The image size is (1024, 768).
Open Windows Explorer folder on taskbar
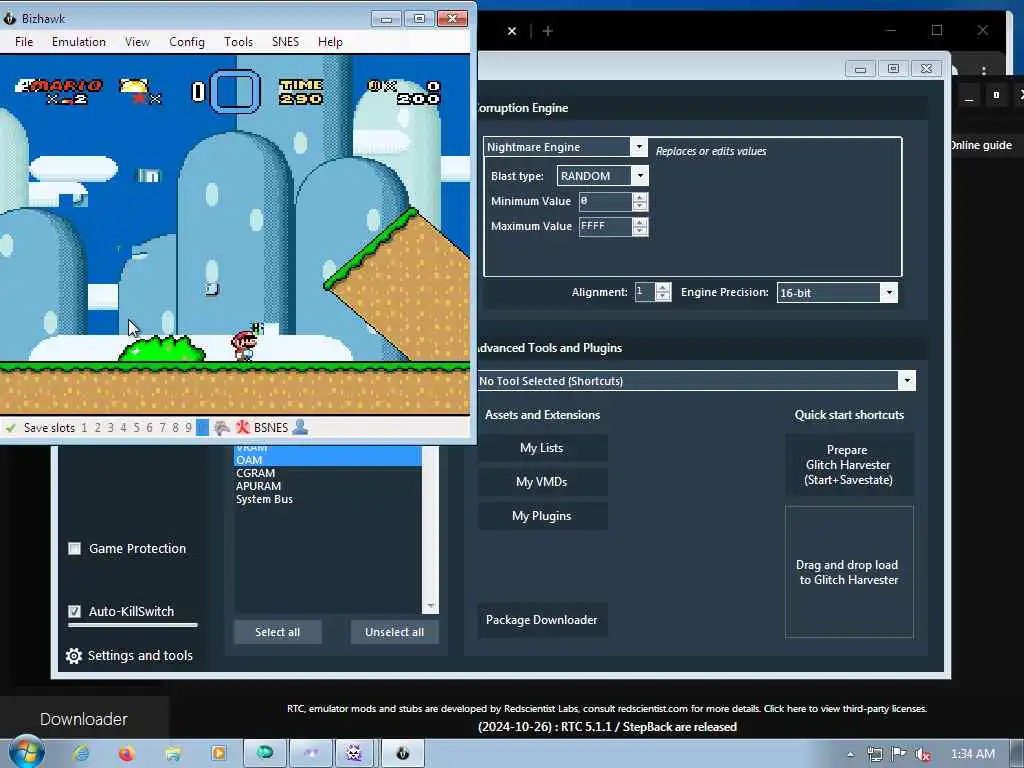coord(172,753)
